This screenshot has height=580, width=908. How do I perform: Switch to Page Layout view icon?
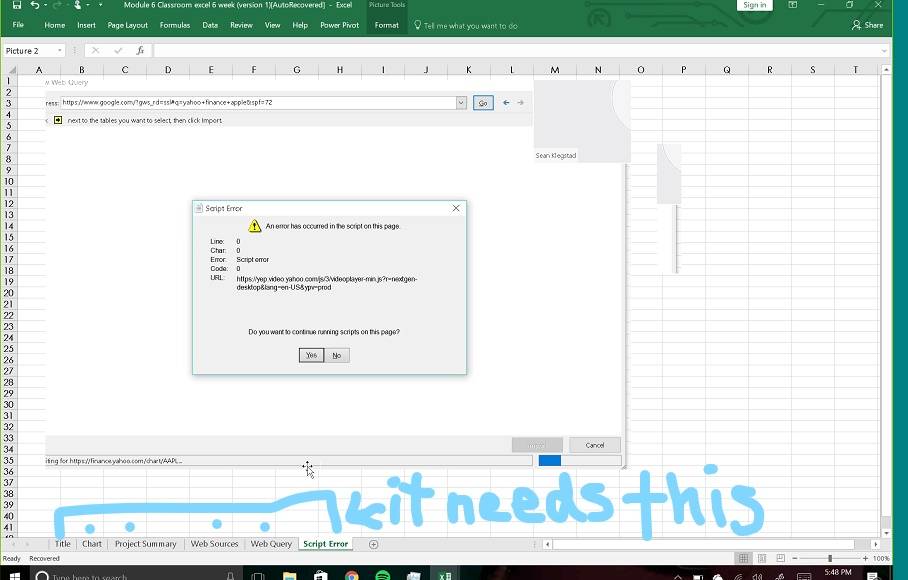pyautogui.click(x=762, y=559)
